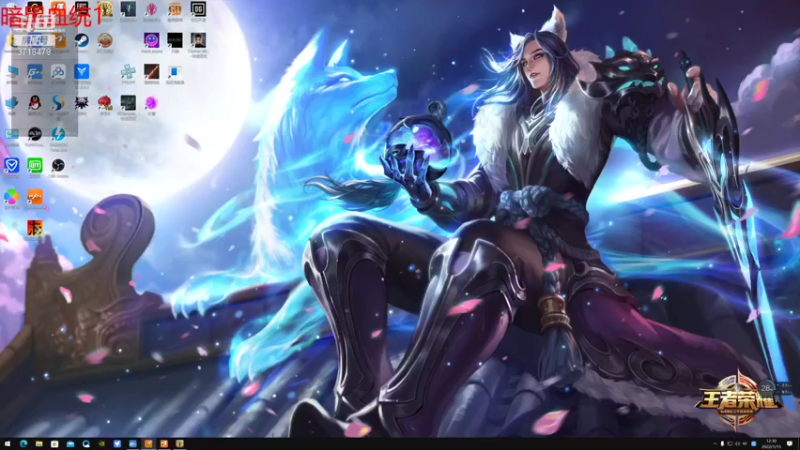Open the orange app with white scribble logo
Viewport: 800px width, 450px height.
tap(35, 196)
